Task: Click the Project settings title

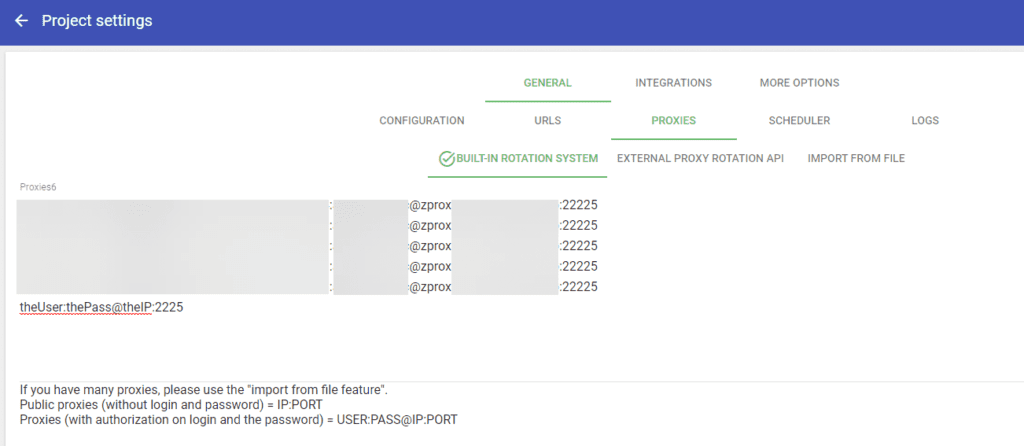Action: 97,21
